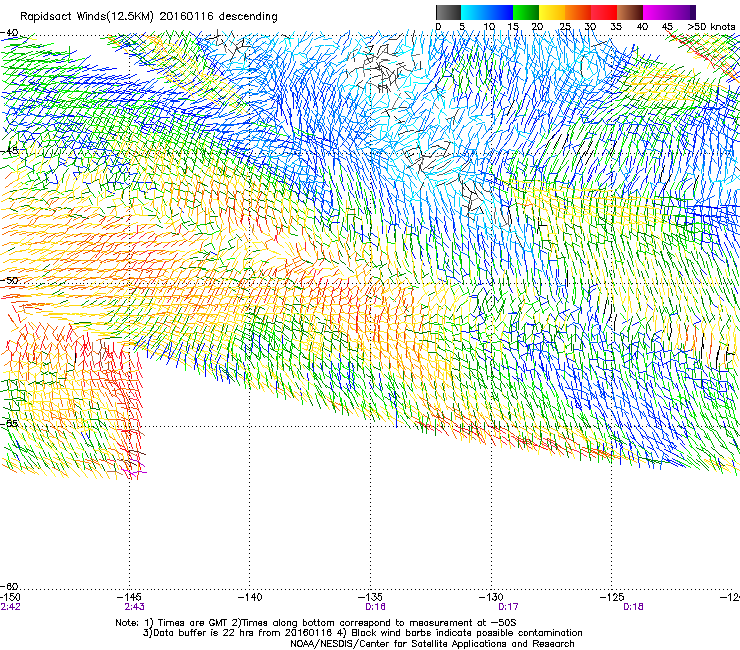Click the '-135' longitude axis label

click(370, 597)
